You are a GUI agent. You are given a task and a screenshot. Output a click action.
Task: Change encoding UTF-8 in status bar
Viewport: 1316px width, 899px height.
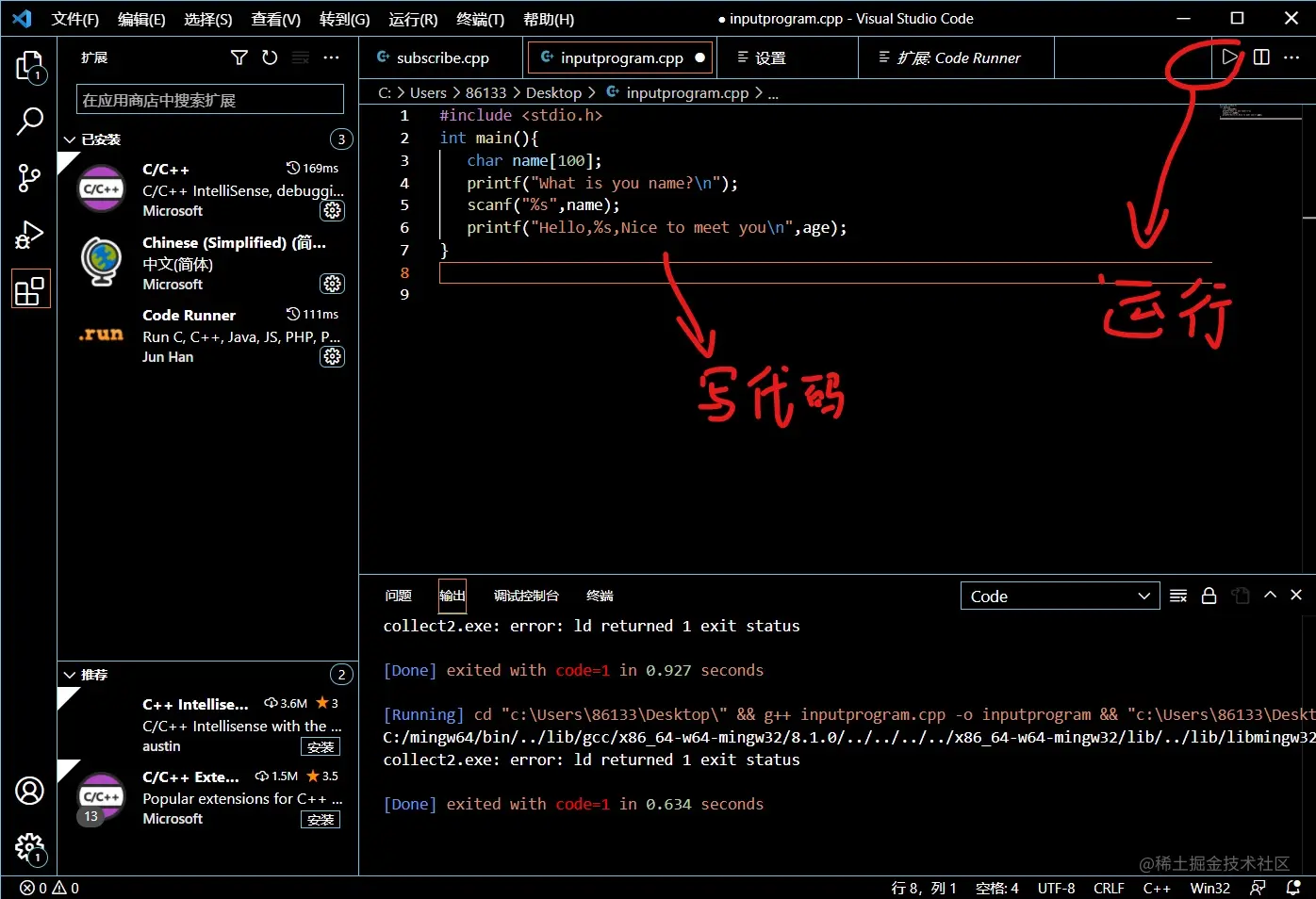click(1056, 888)
